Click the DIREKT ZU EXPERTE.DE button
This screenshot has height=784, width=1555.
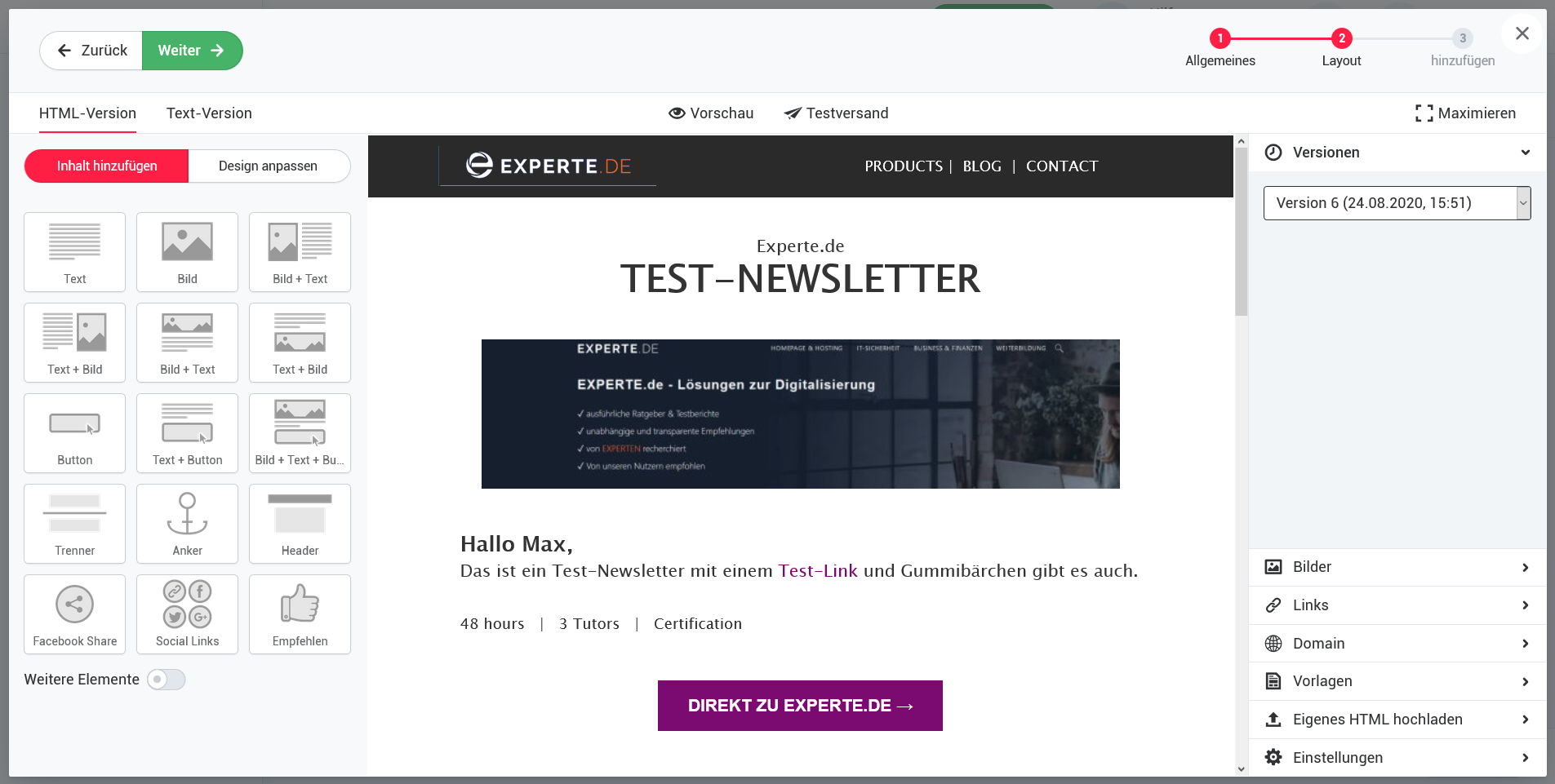[800, 706]
